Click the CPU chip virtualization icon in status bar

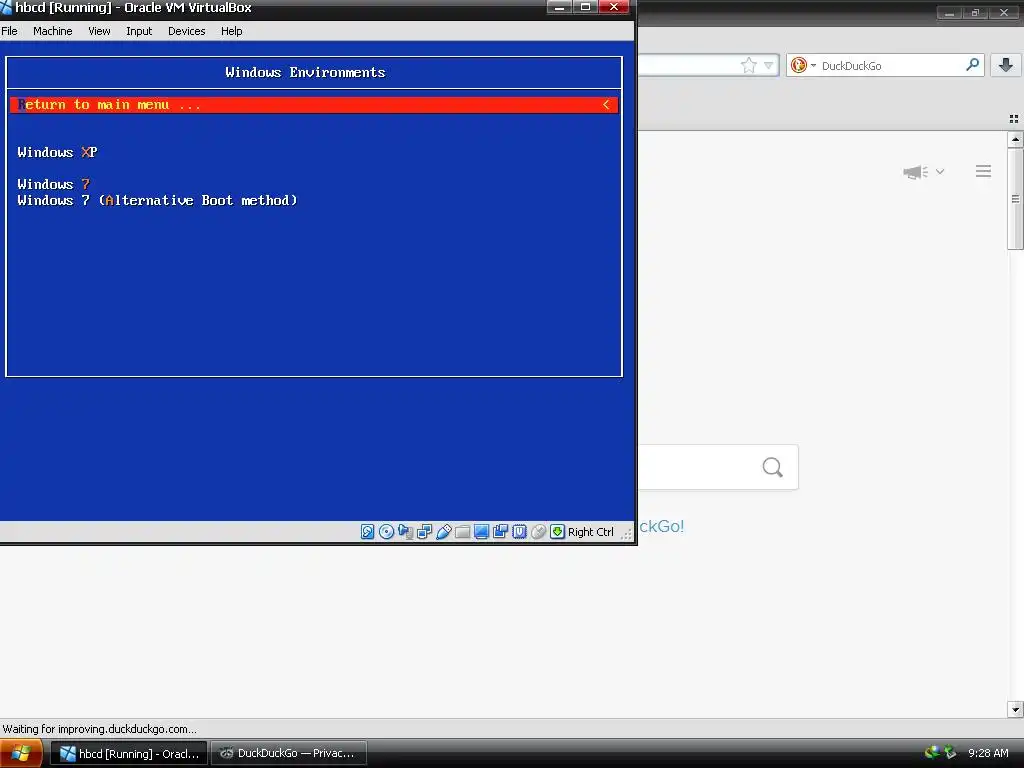click(x=519, y=532)
